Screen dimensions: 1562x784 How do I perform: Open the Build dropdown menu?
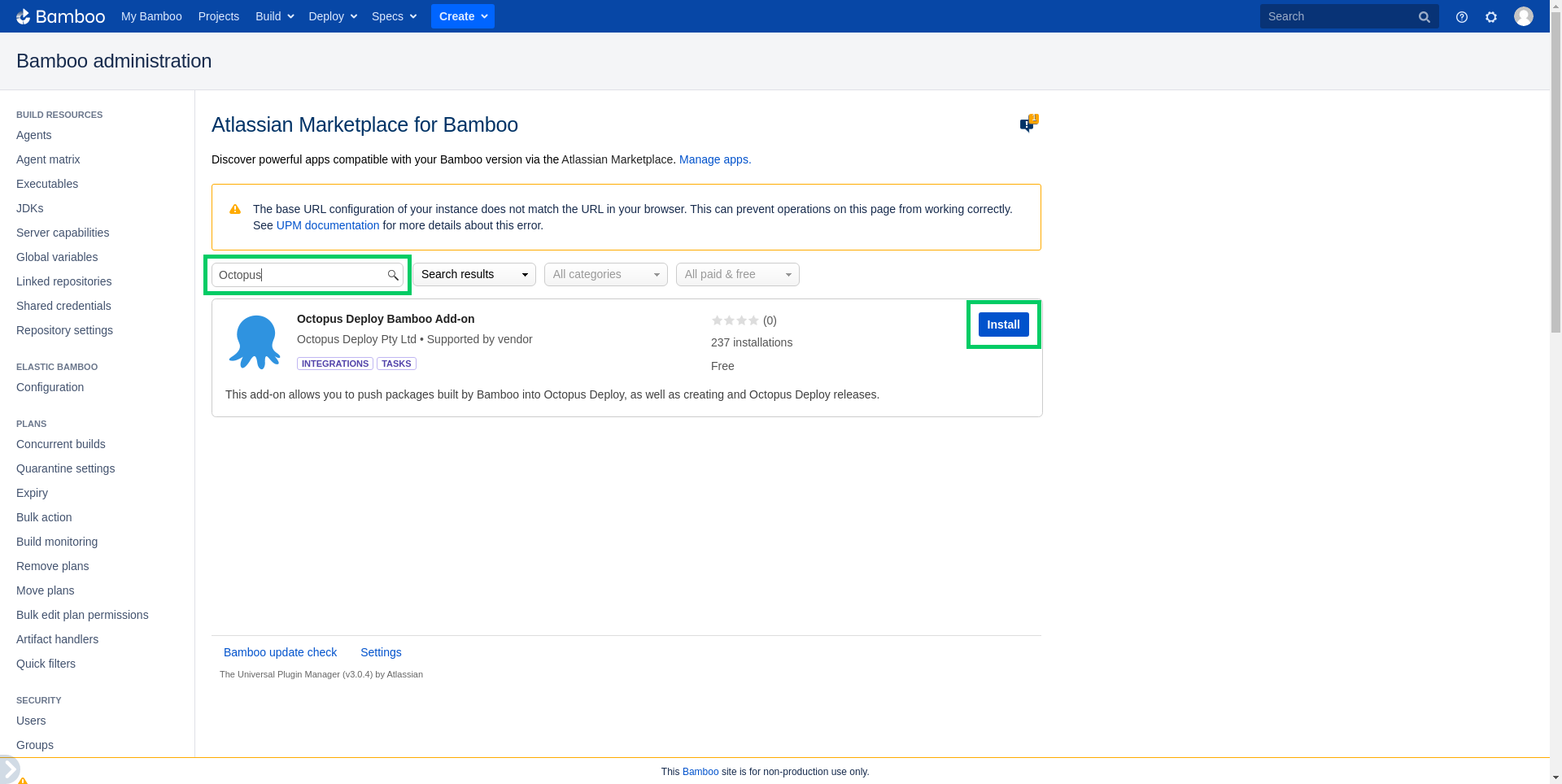(274, 16)
